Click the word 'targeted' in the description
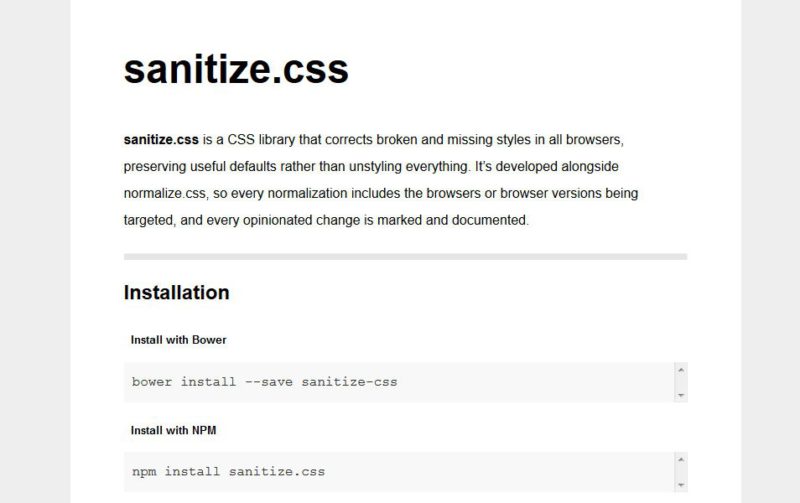 pos(151,220)
